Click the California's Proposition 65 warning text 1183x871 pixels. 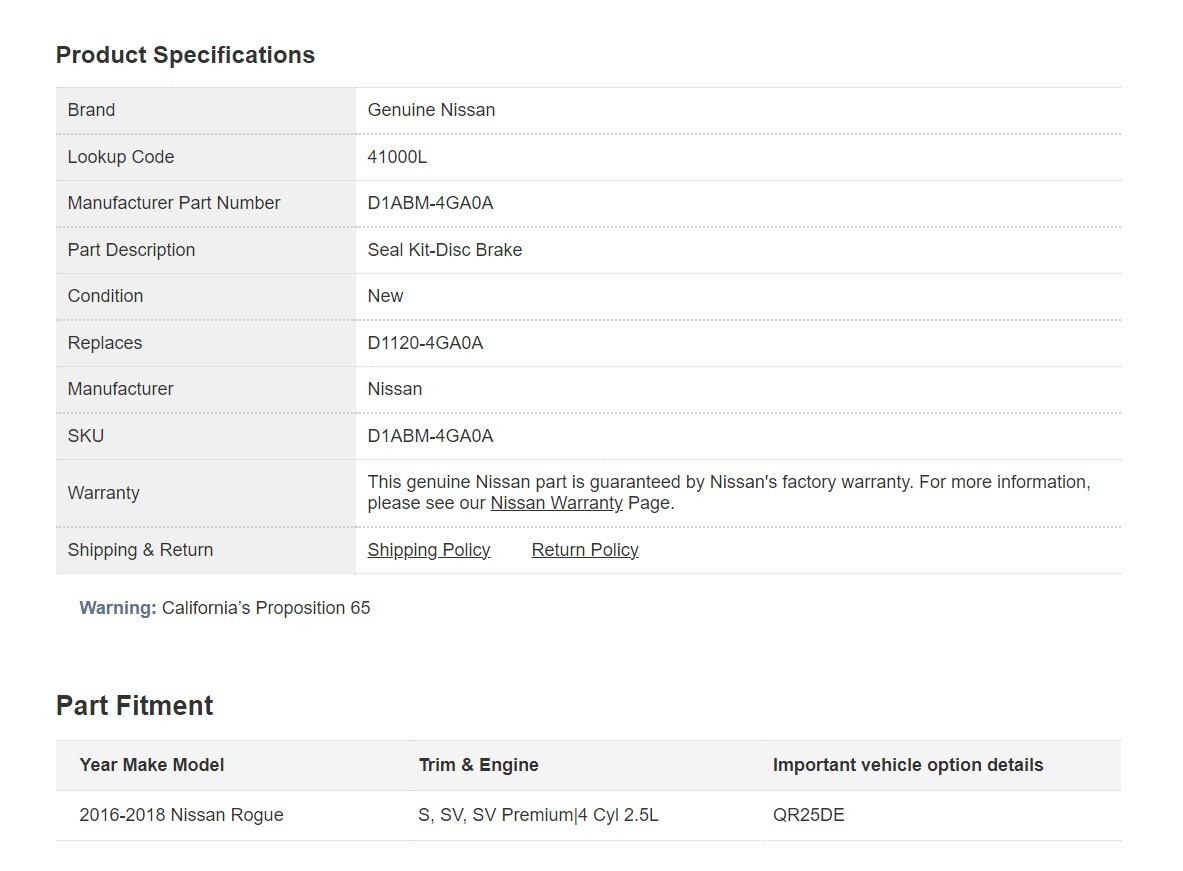[x=266, y=608]
